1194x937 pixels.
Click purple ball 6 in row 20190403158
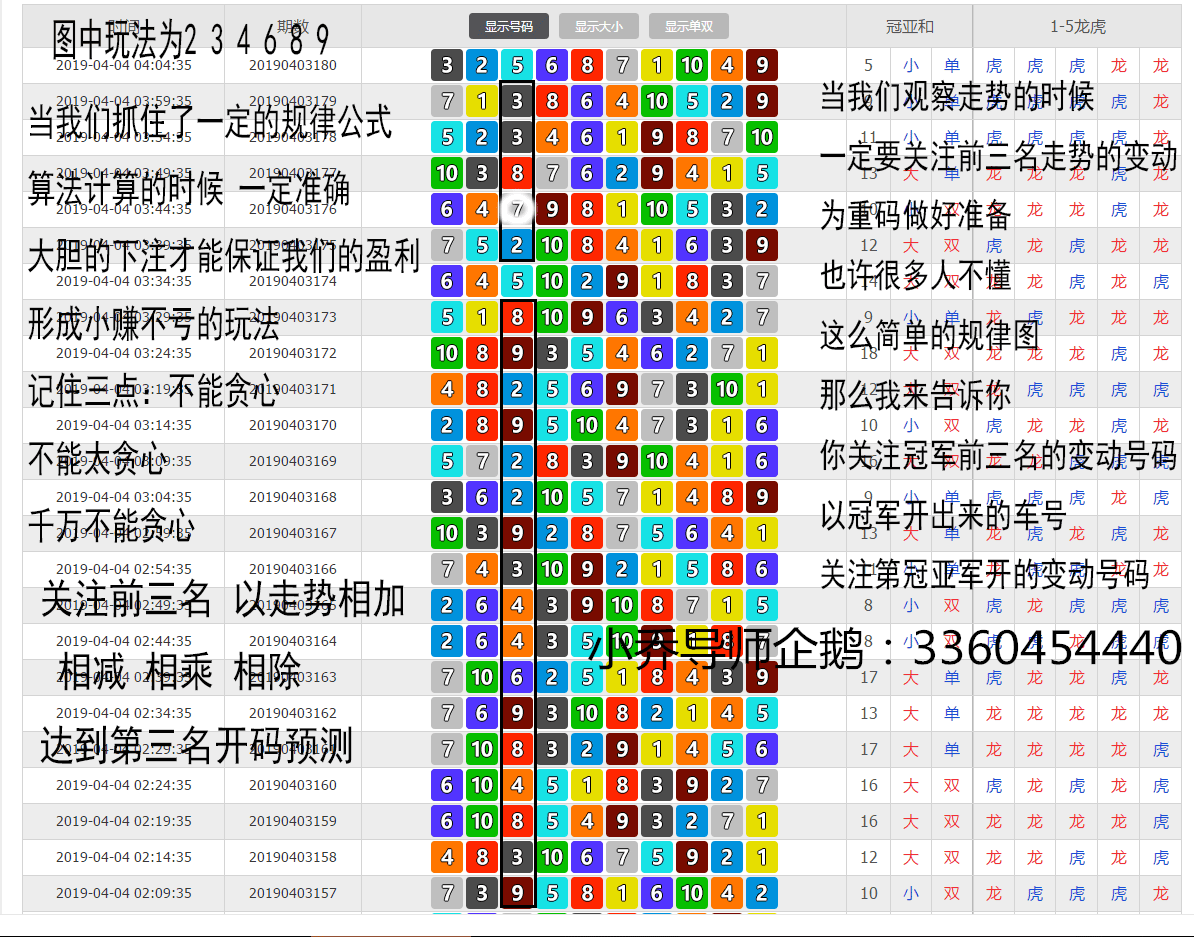click(586, 857)
